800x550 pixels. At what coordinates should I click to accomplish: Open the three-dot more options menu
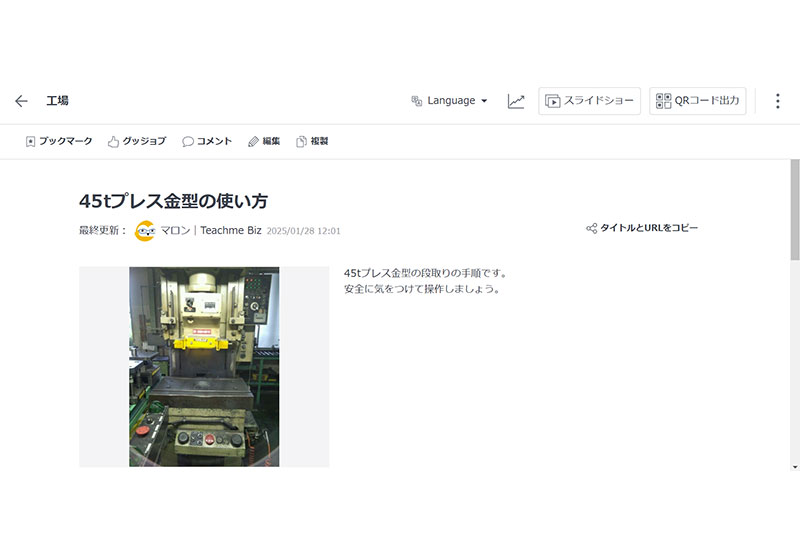(x=777, y=101)
